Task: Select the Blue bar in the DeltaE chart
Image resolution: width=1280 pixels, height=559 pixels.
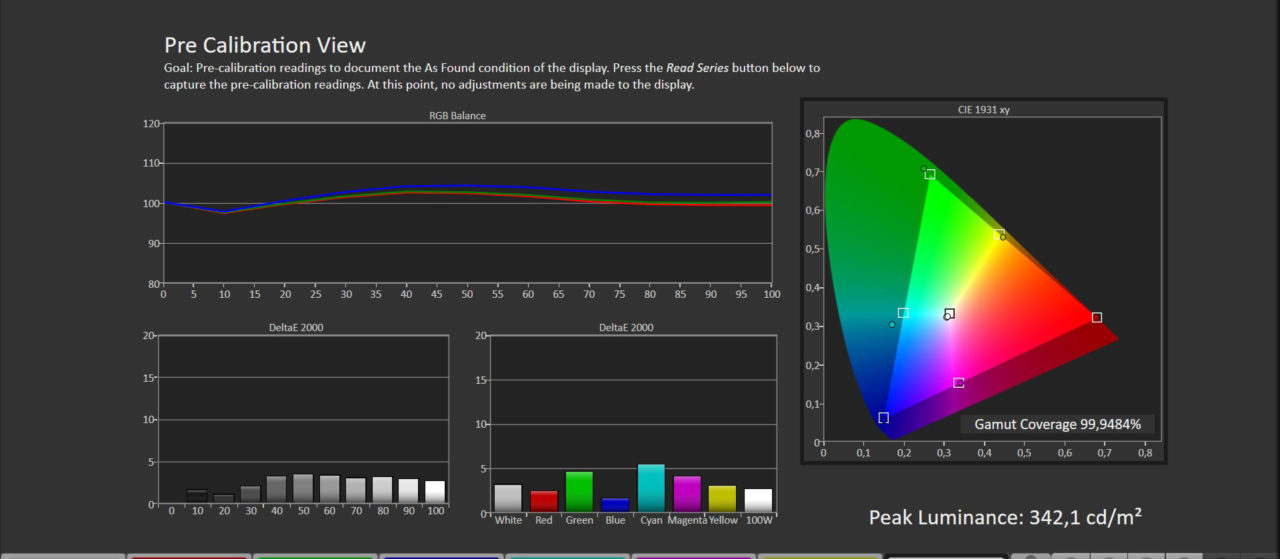Action: tap(615, 506)
